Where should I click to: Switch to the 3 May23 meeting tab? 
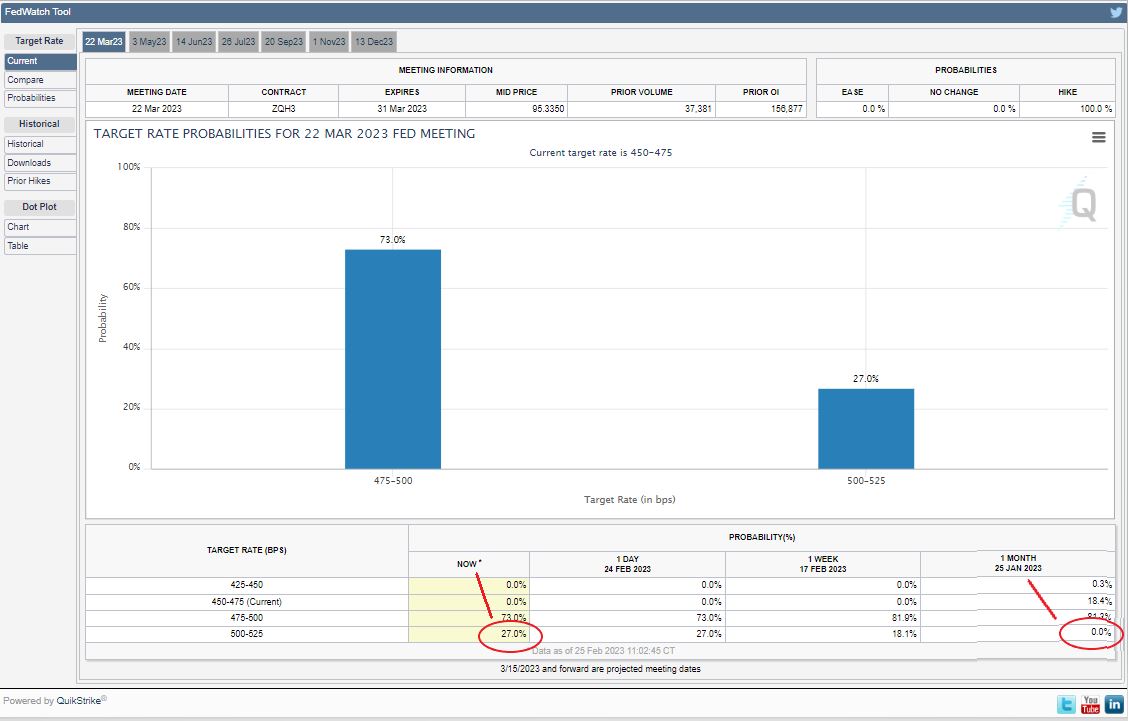[x=149, y=41]
